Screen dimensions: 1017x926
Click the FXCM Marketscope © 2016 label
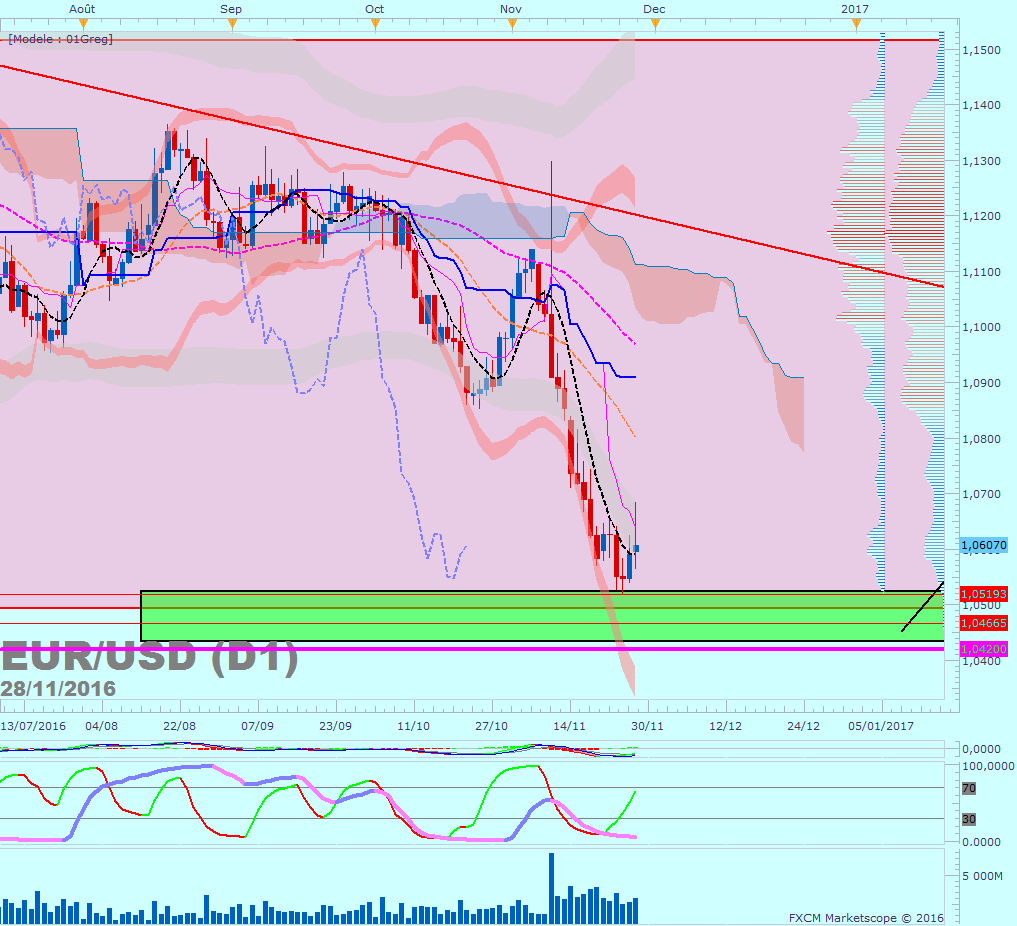coord(866,918)
